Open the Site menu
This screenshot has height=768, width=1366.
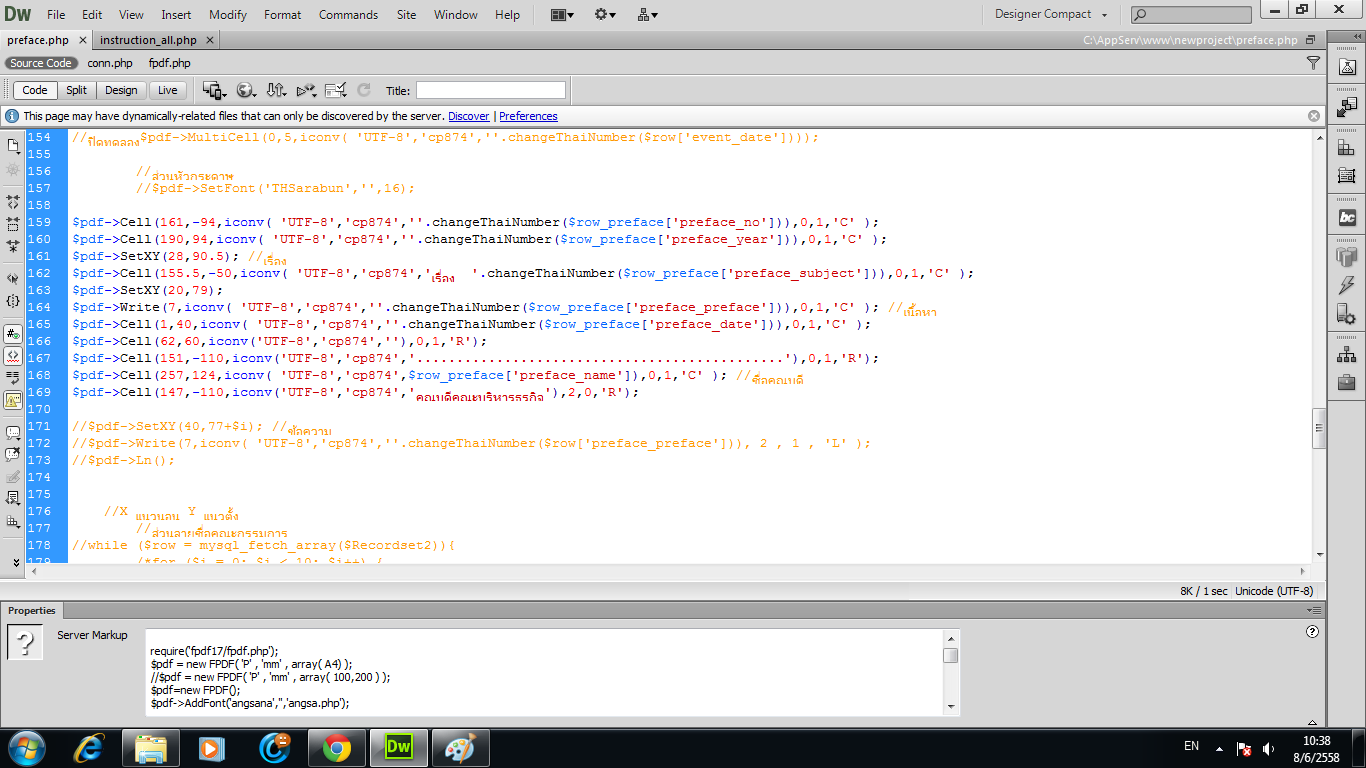[406, 15]
